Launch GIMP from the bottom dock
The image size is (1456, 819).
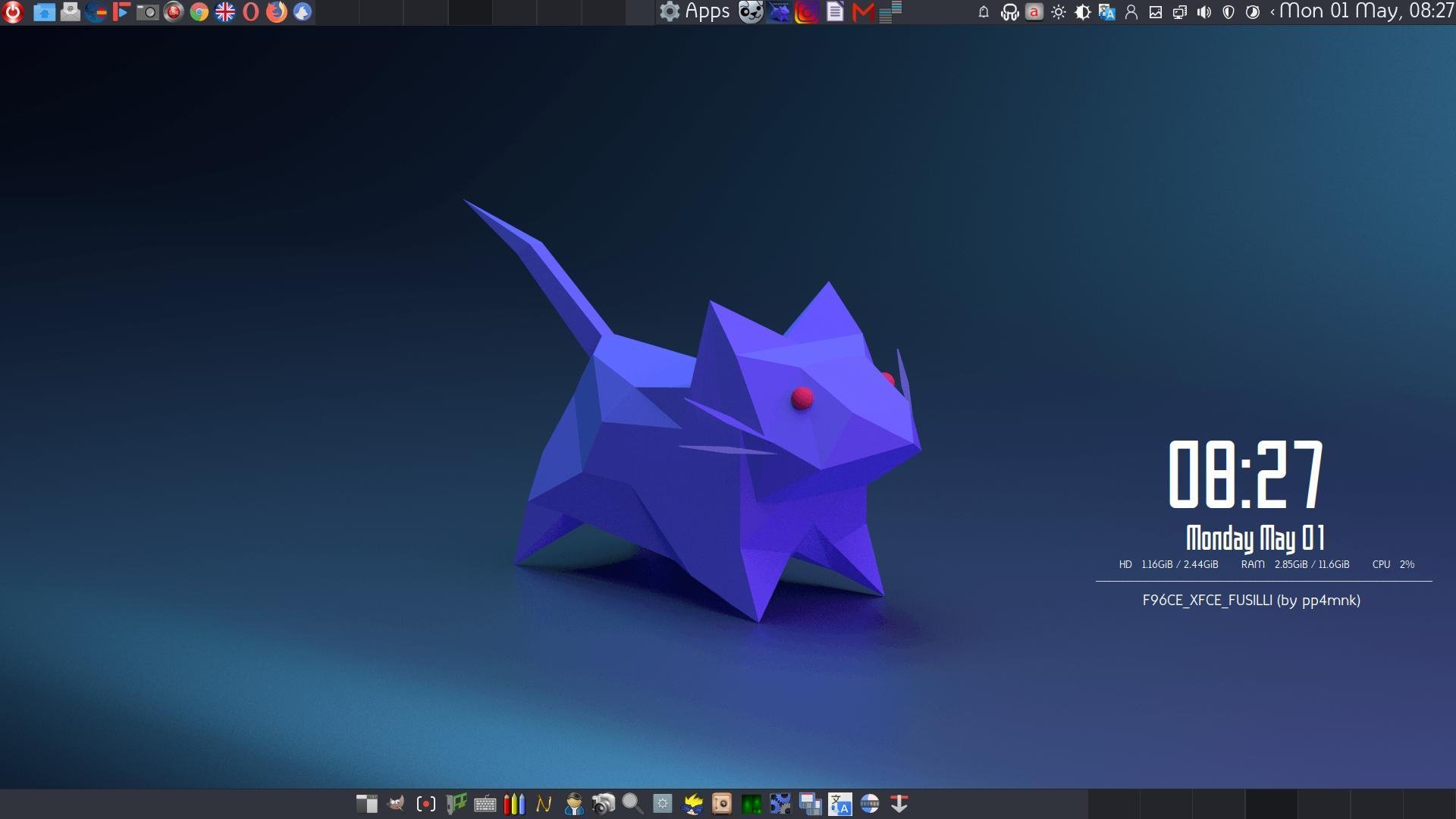point(397,804)
